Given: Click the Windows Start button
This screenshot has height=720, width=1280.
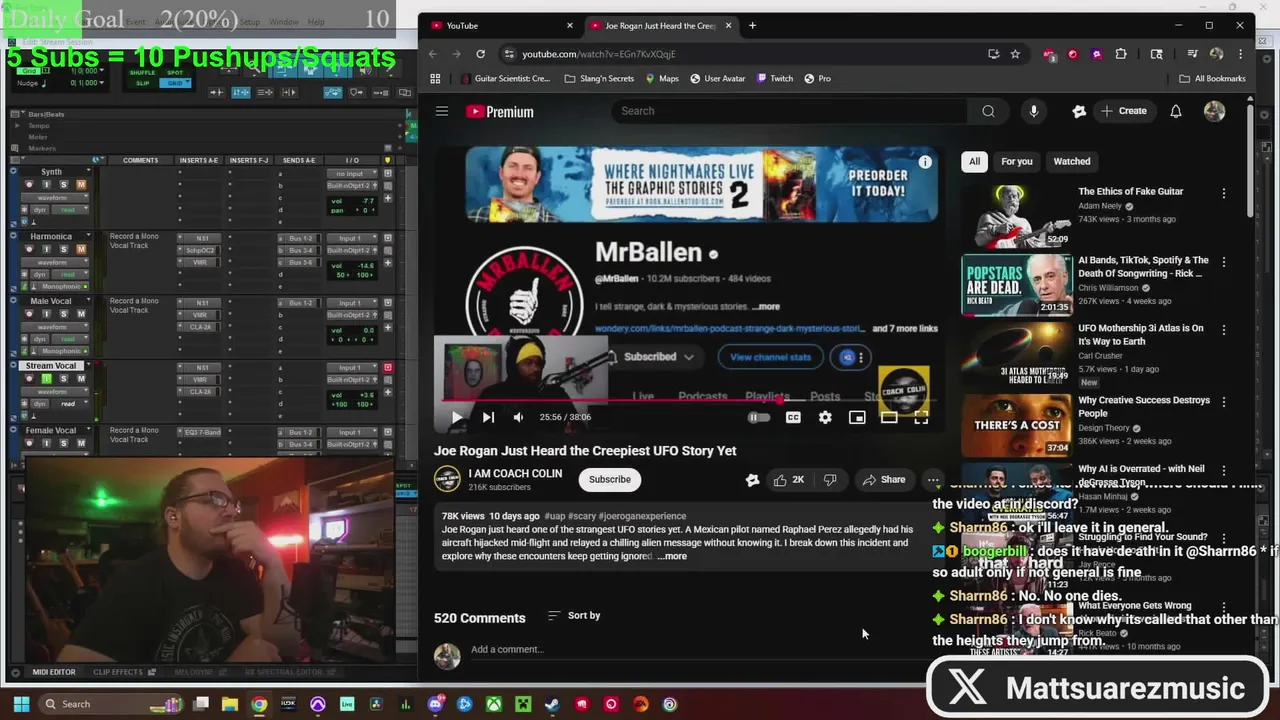Looking at the screenshot, I should point(21,704).
